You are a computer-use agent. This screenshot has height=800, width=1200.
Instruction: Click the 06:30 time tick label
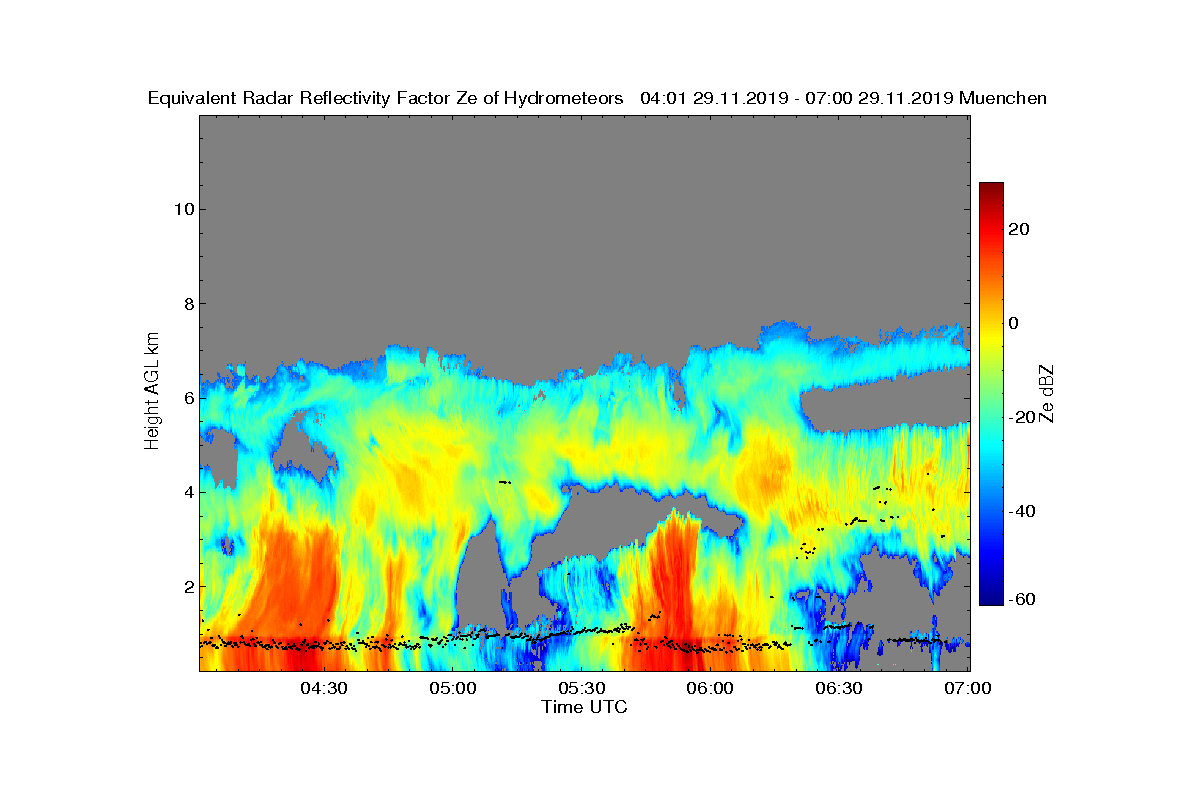[840, 688]
